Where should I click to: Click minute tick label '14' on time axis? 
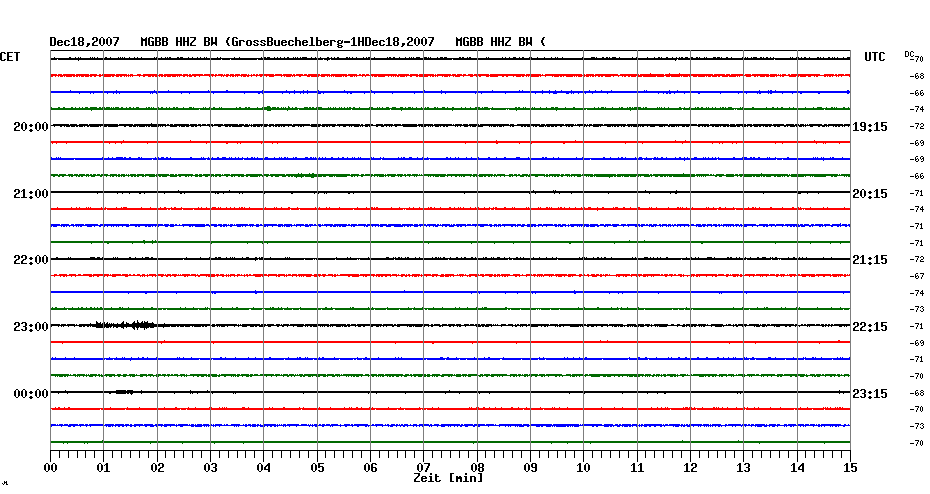click(797, 468)
